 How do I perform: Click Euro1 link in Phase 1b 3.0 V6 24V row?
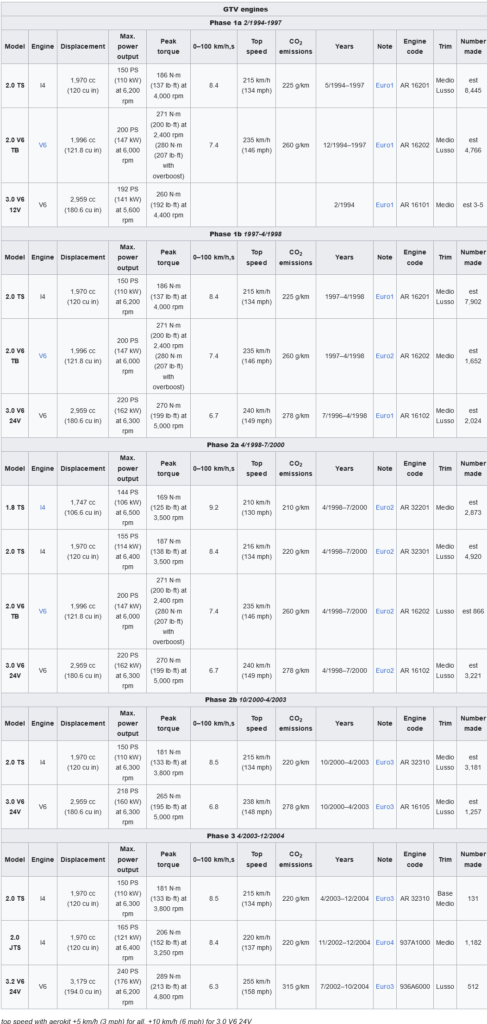(385, 415)
